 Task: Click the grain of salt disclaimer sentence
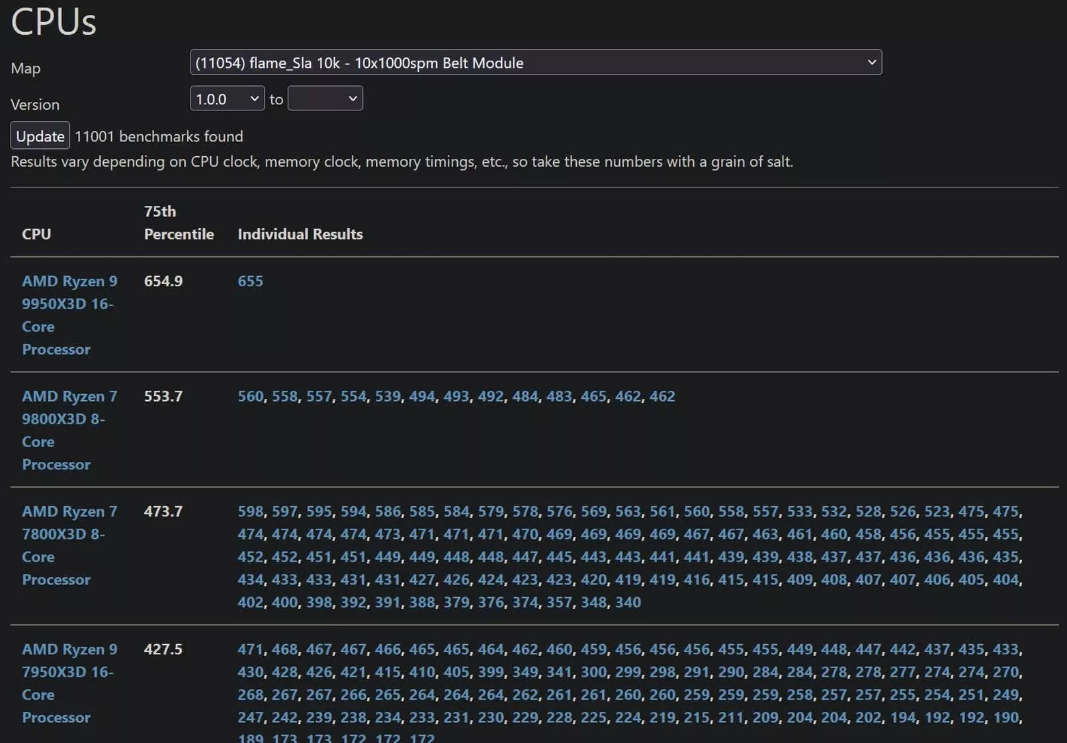click(x=401, y=161)
